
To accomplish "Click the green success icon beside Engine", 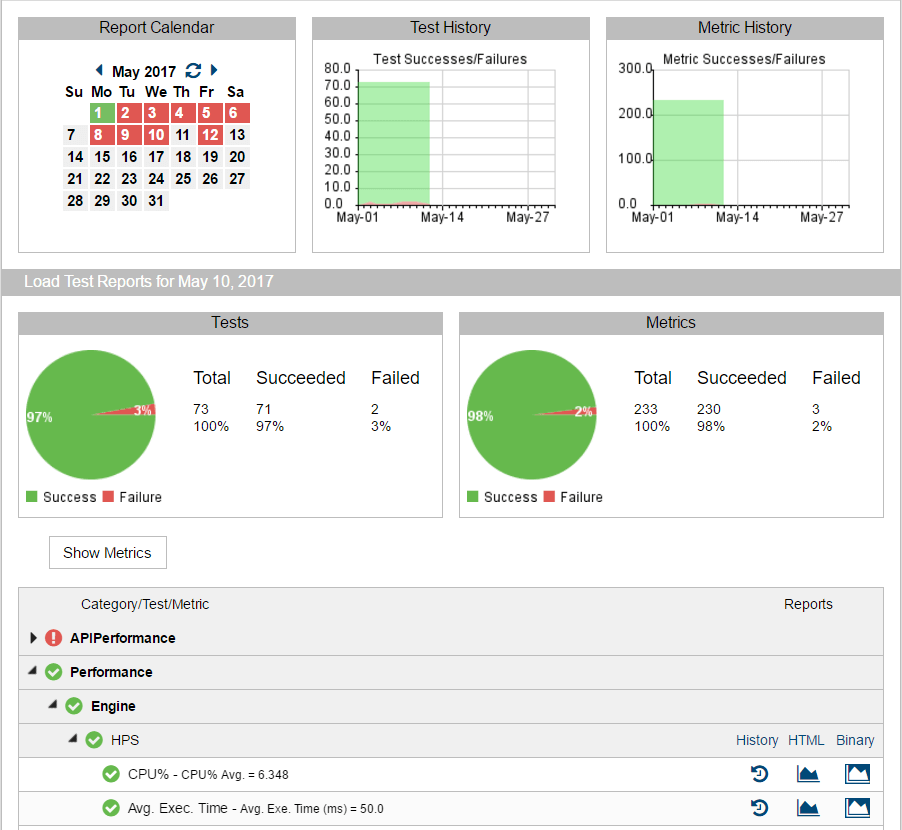I will [x=74, y=706].
